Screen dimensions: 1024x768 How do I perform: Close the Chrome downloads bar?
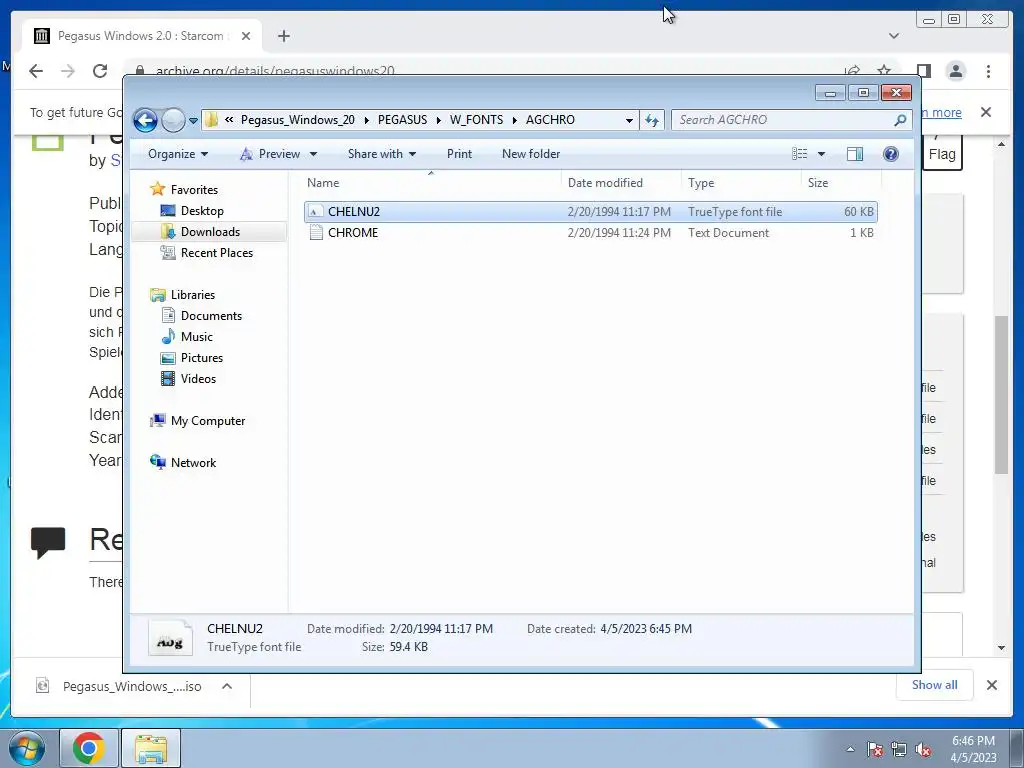(x=991, y=685)
